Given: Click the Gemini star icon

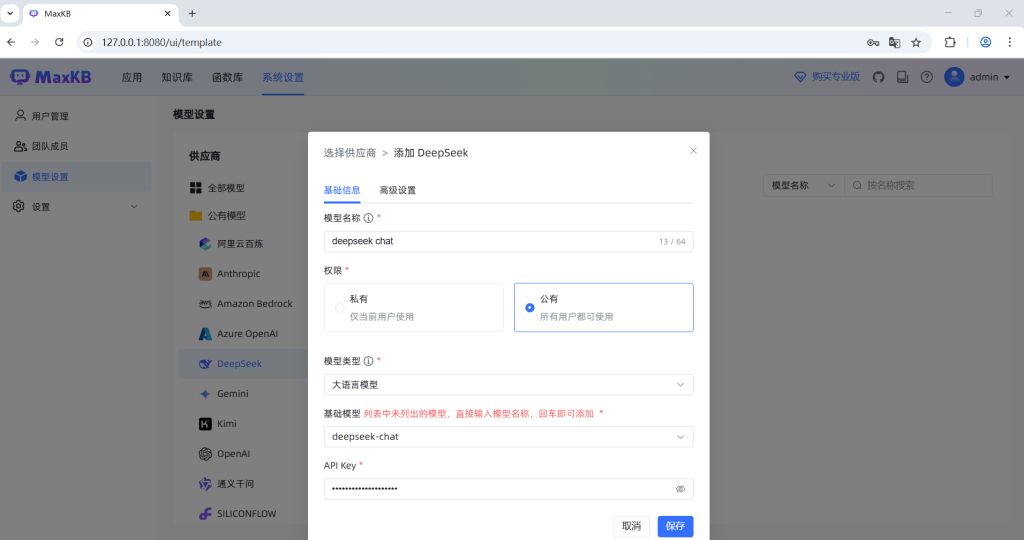Looking at the screenshot, I should coord(205,394).
